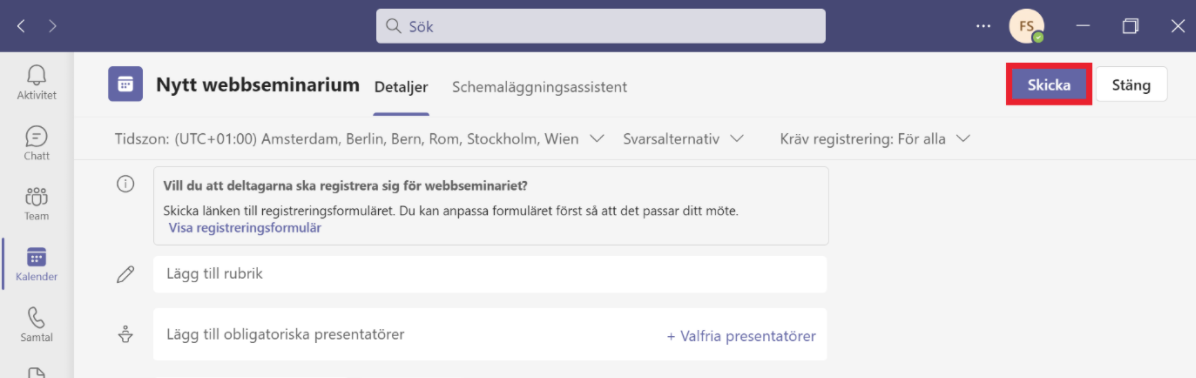Click + Valfria presentatörer link
The width and height of the screenshot is (1196, 378).
pos(741,335)
